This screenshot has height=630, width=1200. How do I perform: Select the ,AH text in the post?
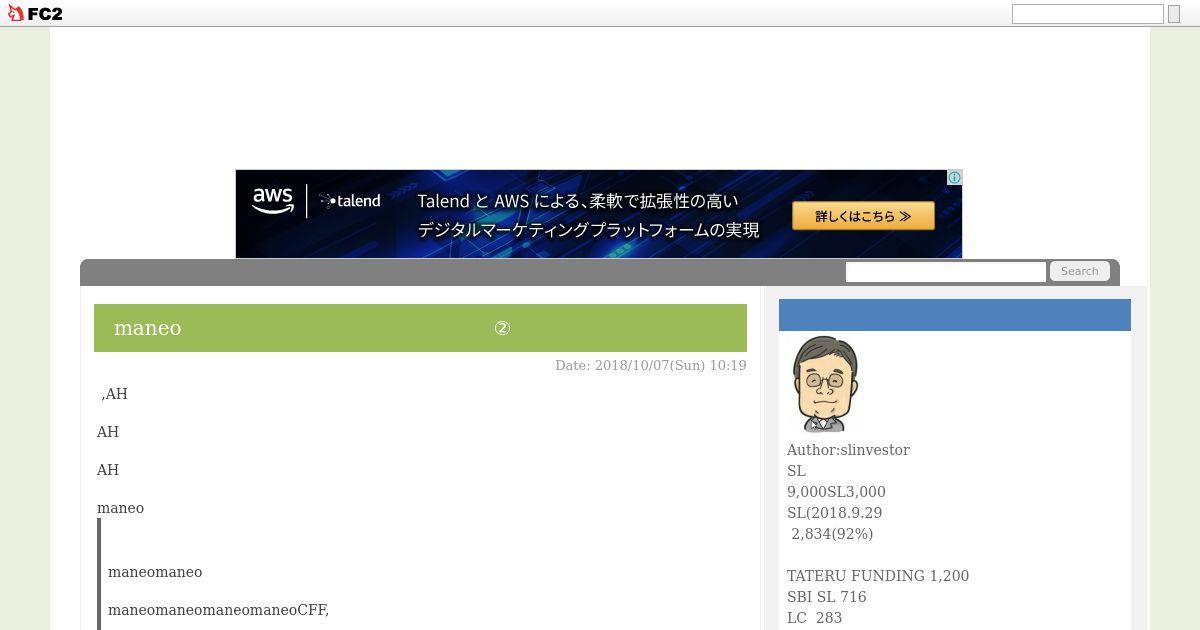click(x=114, y=394)
